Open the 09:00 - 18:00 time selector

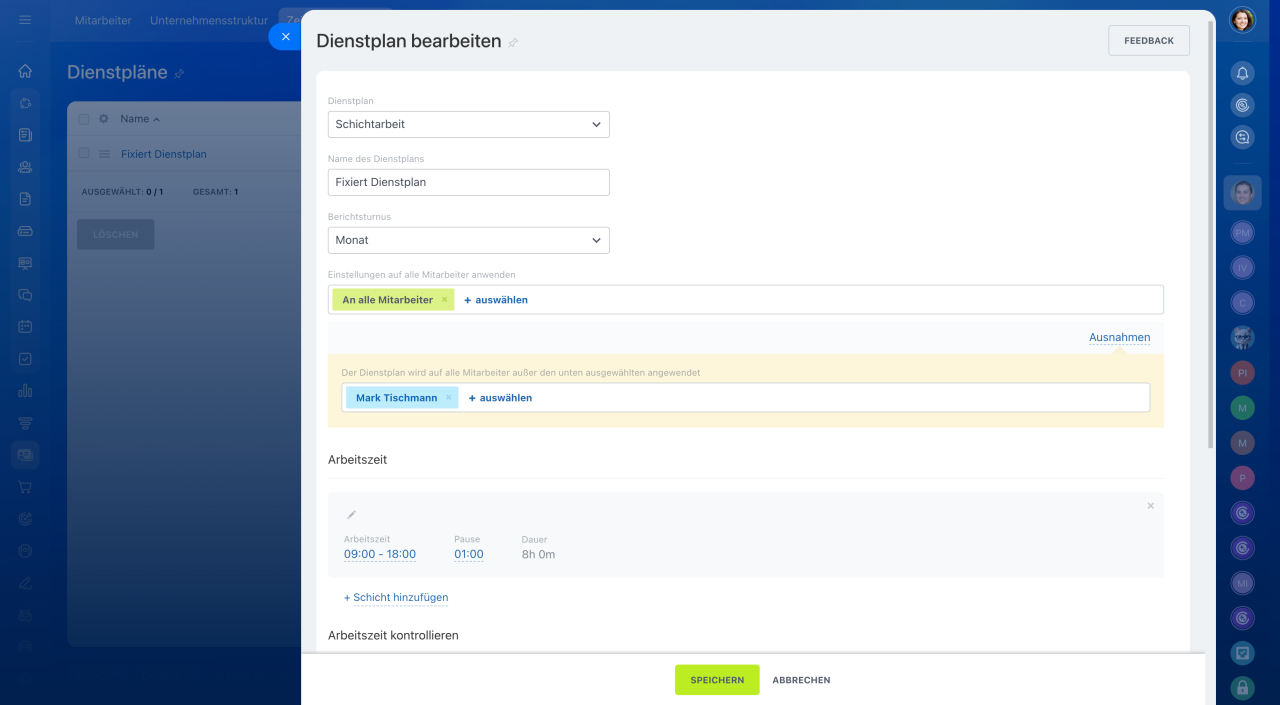pyautogui.click(x=380, y=555)
